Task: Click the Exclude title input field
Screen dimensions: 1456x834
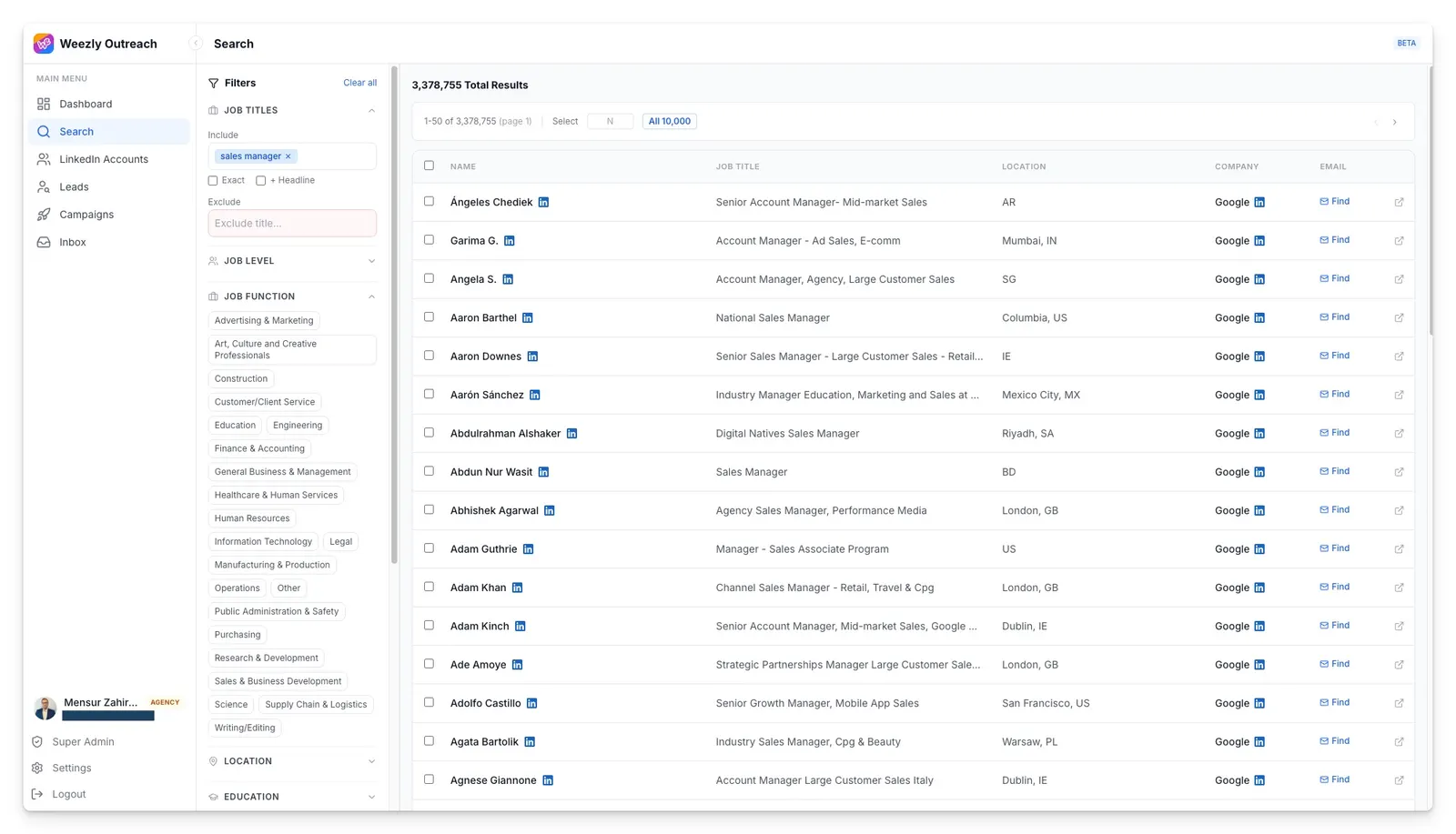Action: tap(292, 224)
